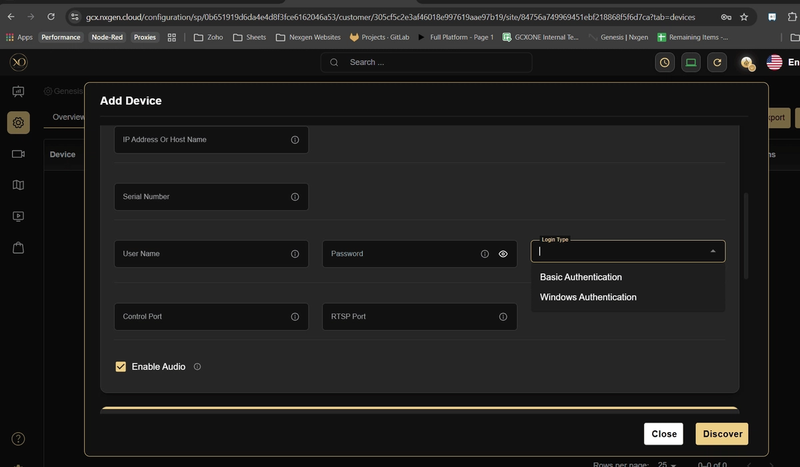The image size is (800, 467).
Task: Open the camera video sidebar icon
Action: pyautogui.click(x=18, y=154)
